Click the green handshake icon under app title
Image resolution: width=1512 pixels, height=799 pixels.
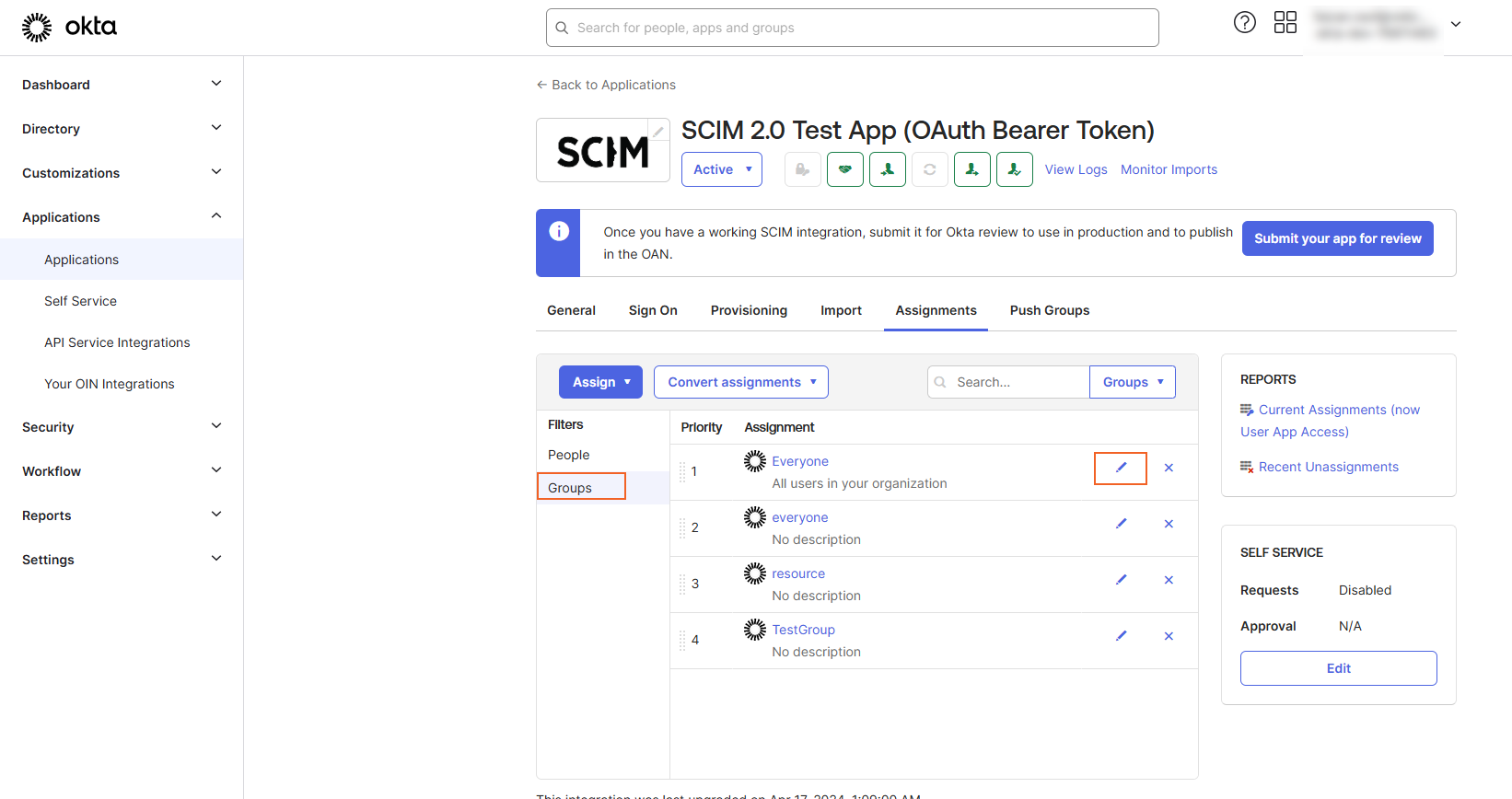click(x=844, y=169)
